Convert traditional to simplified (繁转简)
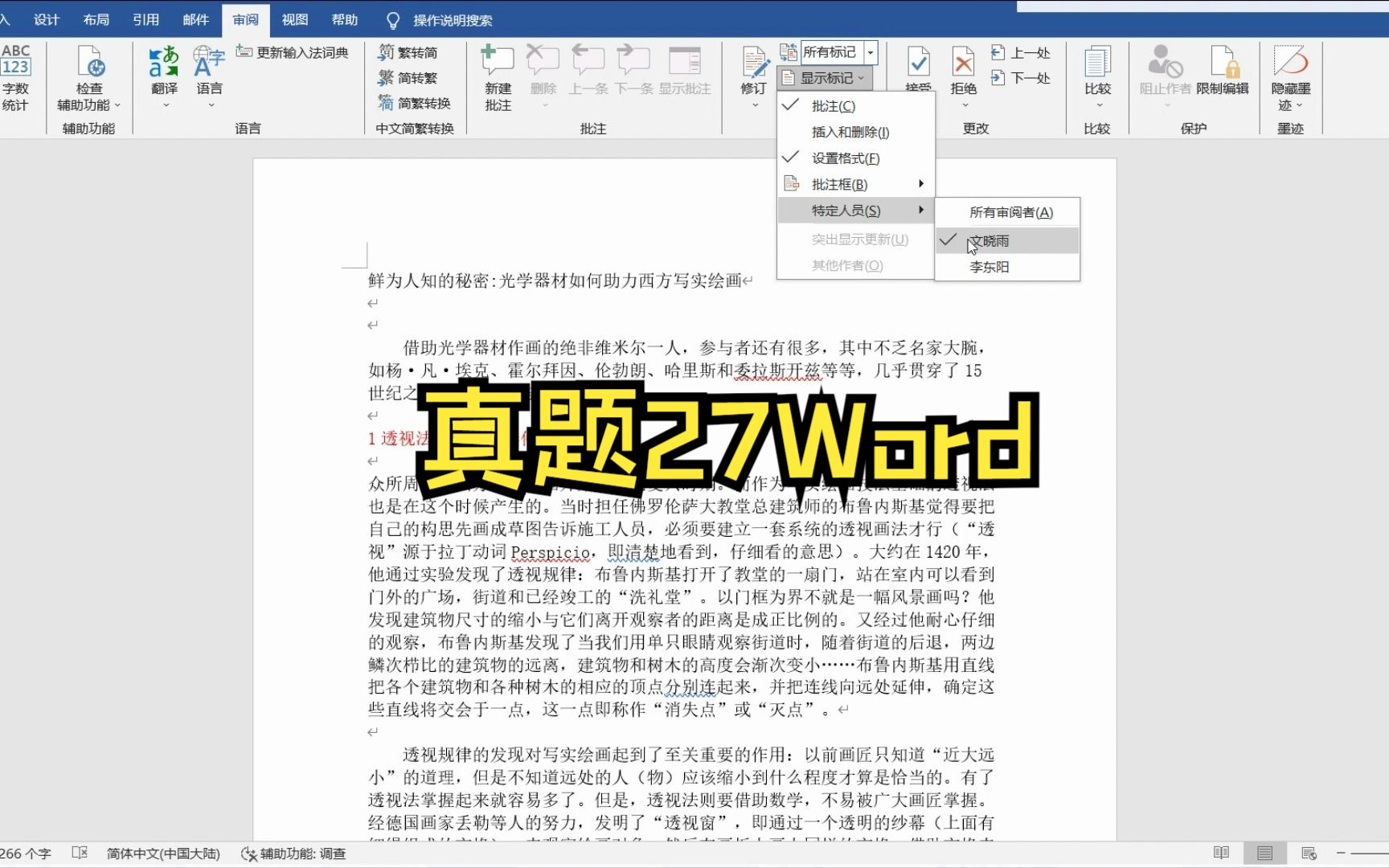Screen dimensions: 1389x868 click(x=408, y=52)
